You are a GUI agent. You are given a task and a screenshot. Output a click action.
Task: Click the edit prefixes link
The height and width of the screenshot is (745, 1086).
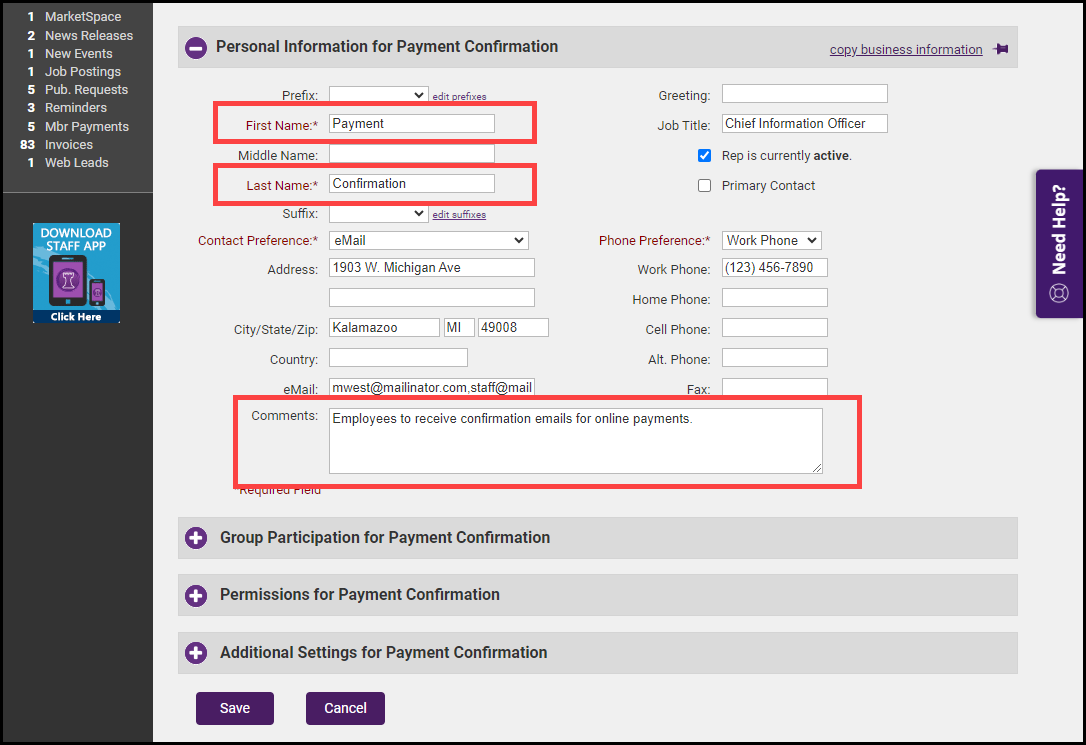459,97
